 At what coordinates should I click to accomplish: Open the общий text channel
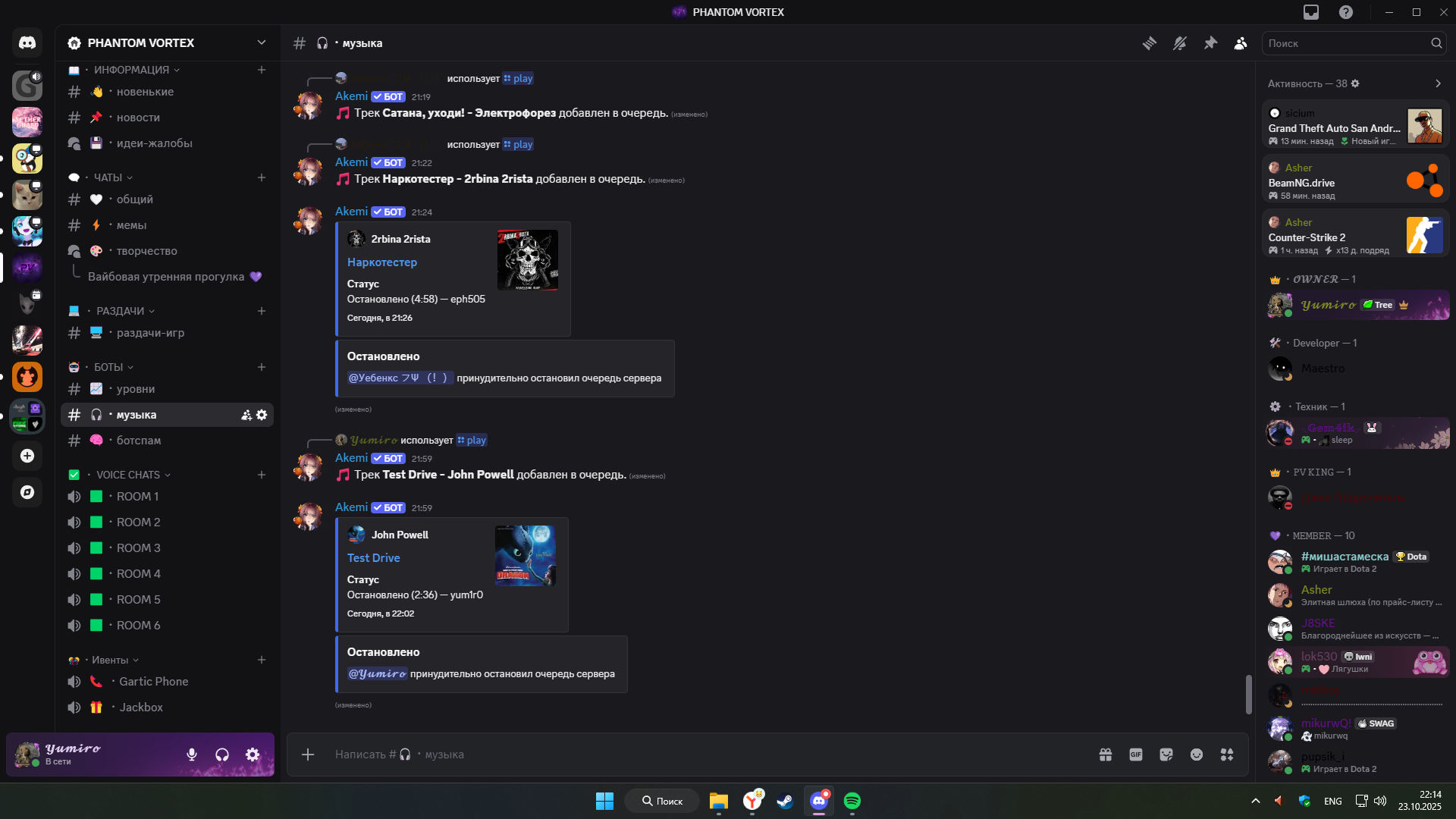pos(135,199)
